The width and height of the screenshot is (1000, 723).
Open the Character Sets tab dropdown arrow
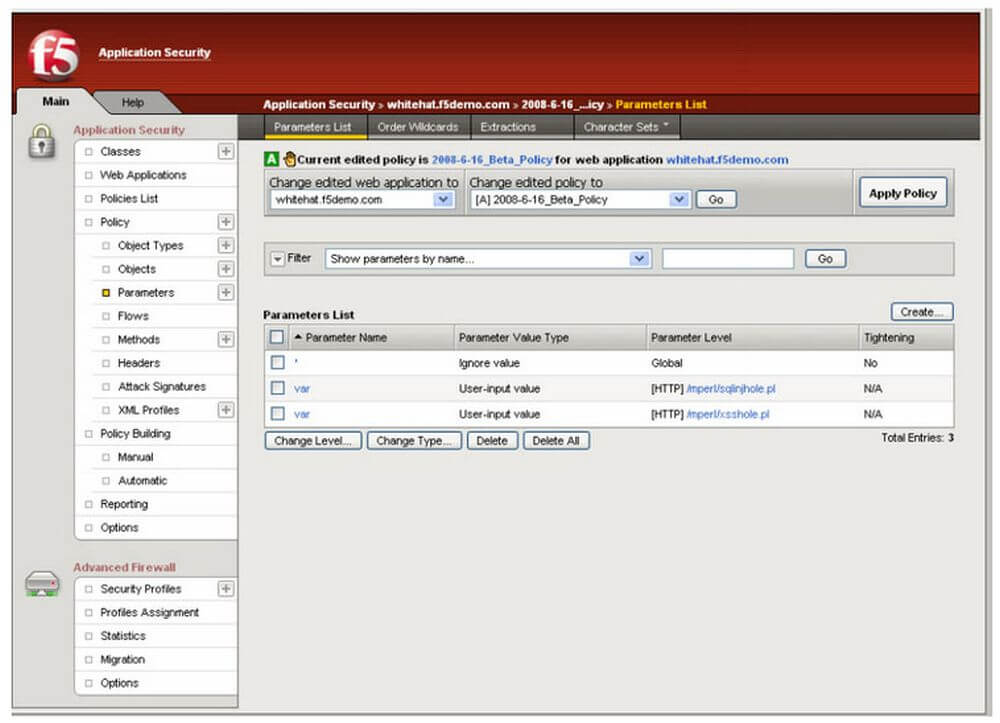coord(666,124)
